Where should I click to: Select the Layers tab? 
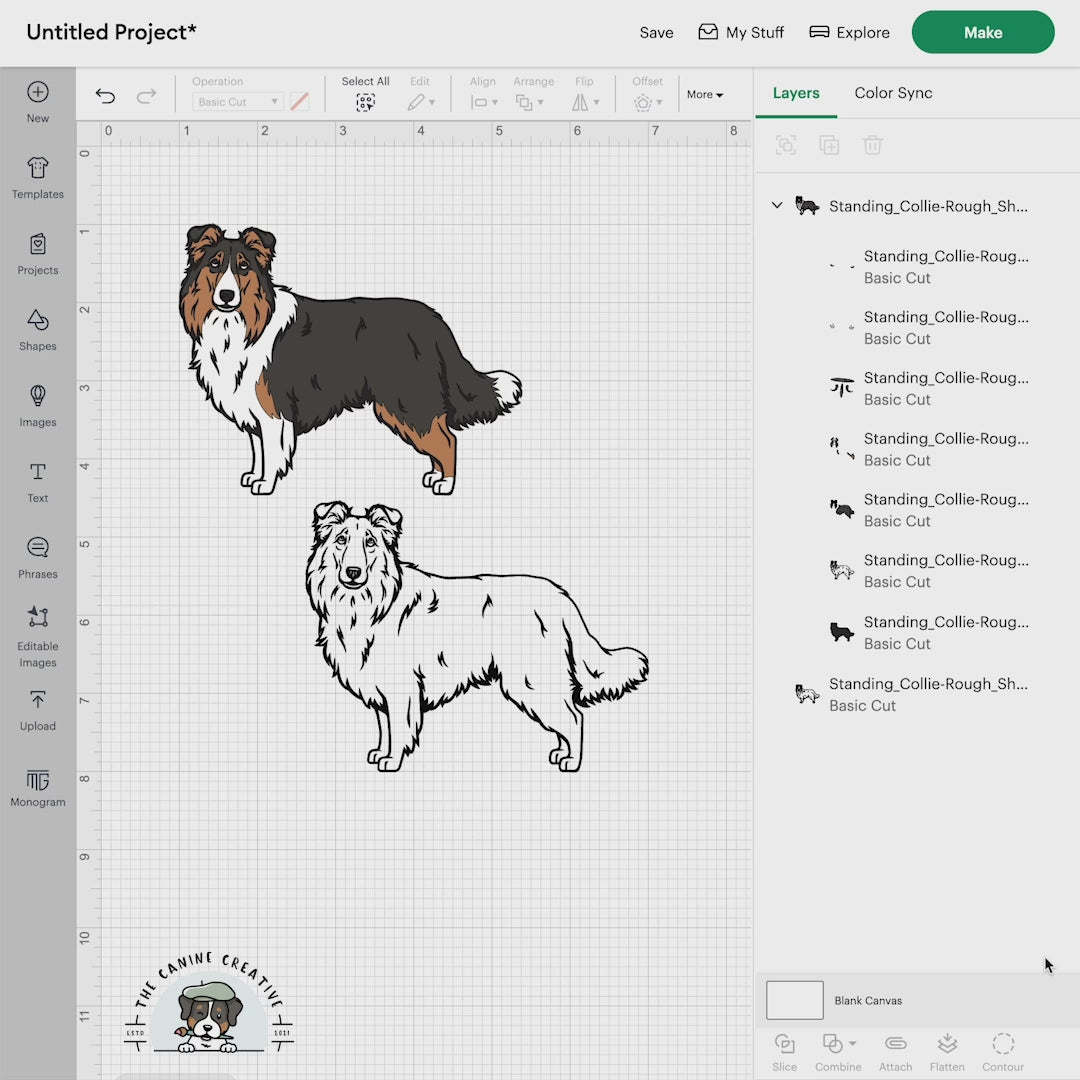point(796,93)
